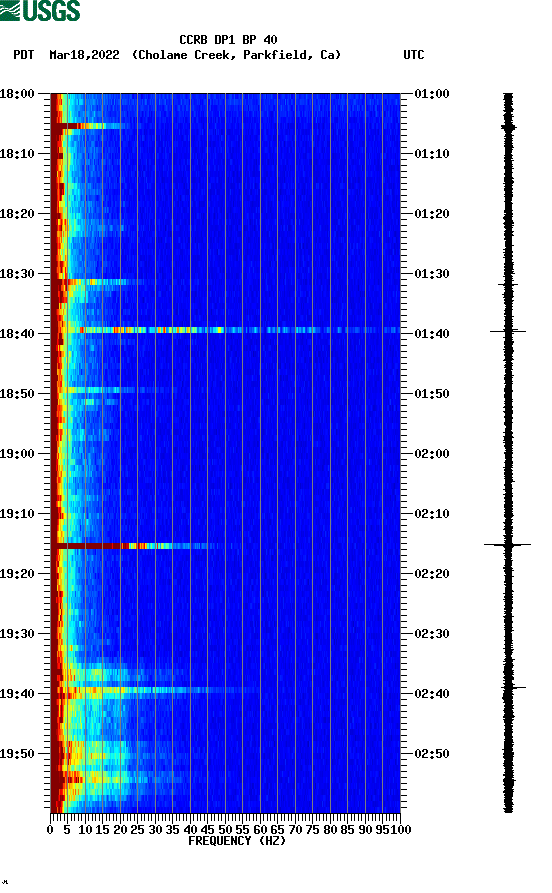Click the '25' frequency axis tick label
This screenshot has height=893, width=552.
(x=137, y=830)
